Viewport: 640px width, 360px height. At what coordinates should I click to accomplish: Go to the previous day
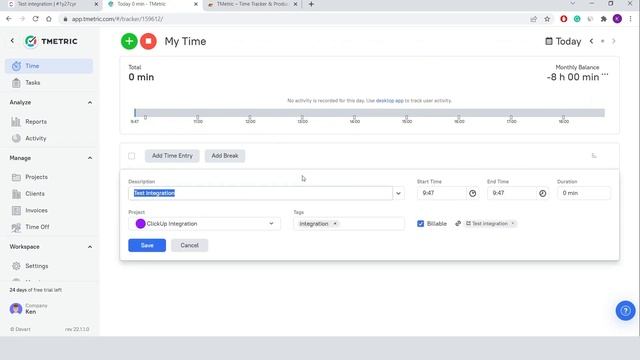pos(591,41)
